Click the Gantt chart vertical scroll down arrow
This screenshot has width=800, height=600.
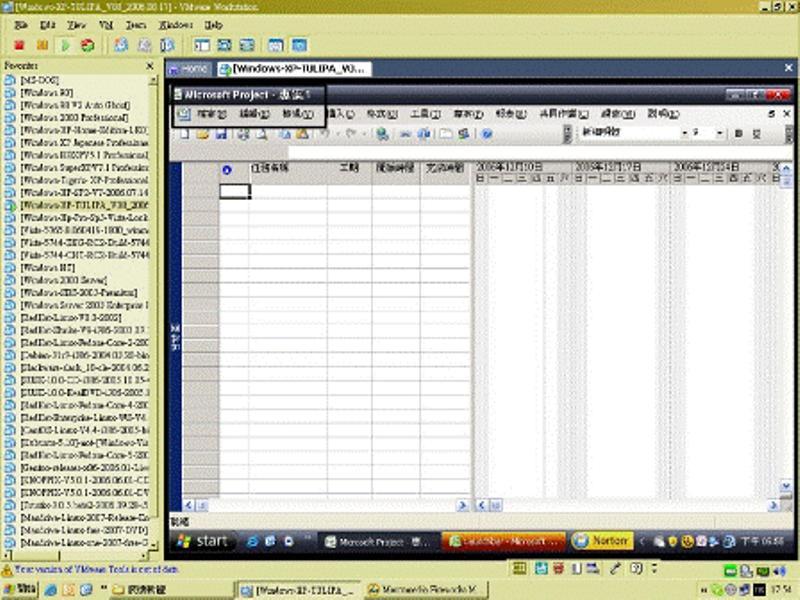click(x=786, y=485)
